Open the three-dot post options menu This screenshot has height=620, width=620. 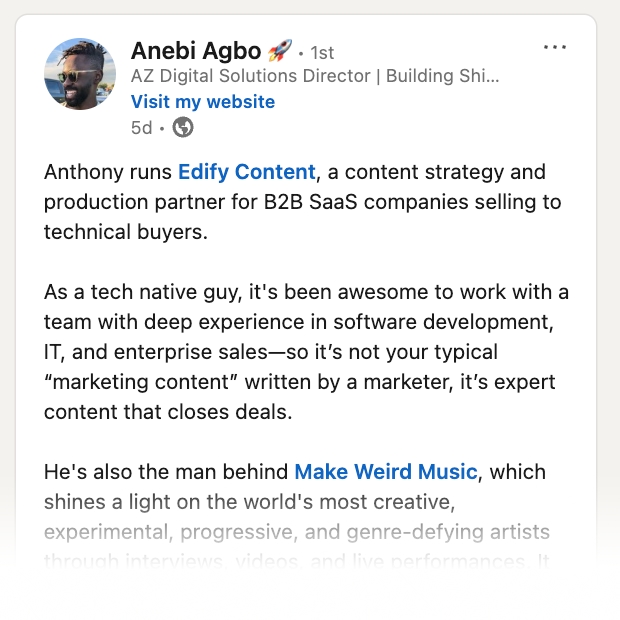pyautogui.click(x=554, y=48)
